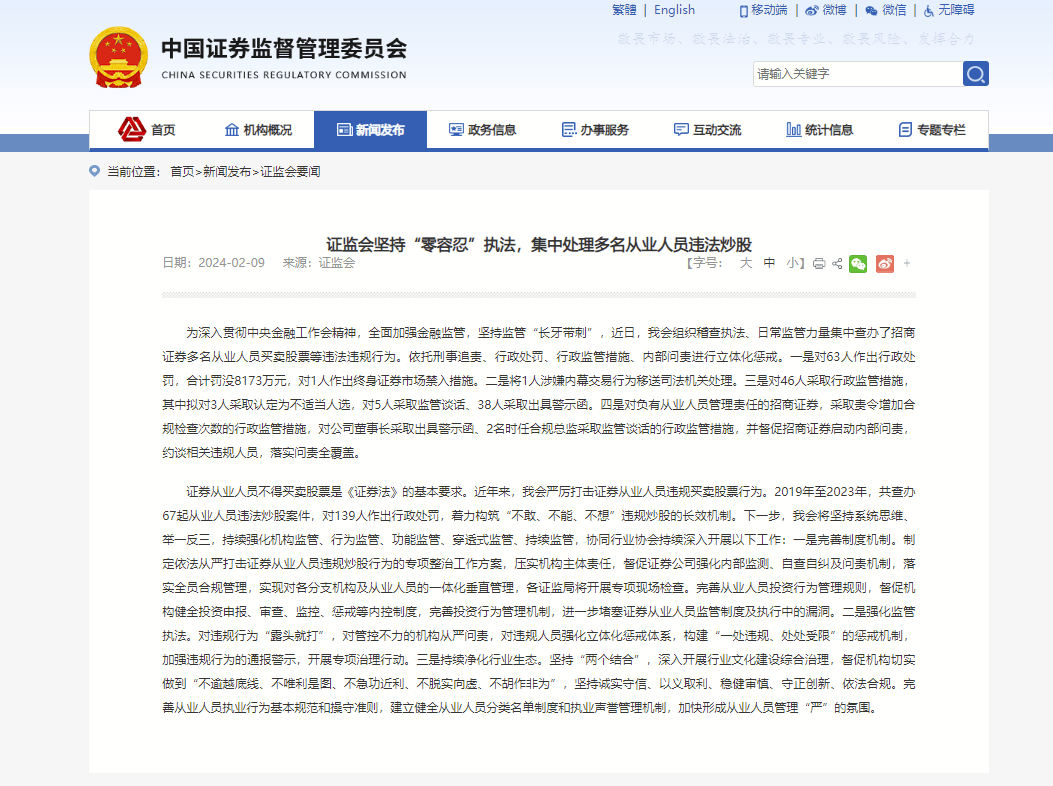Share the article via the green WeChat icon
This screenshot has width=1053, height=786.
857,263
